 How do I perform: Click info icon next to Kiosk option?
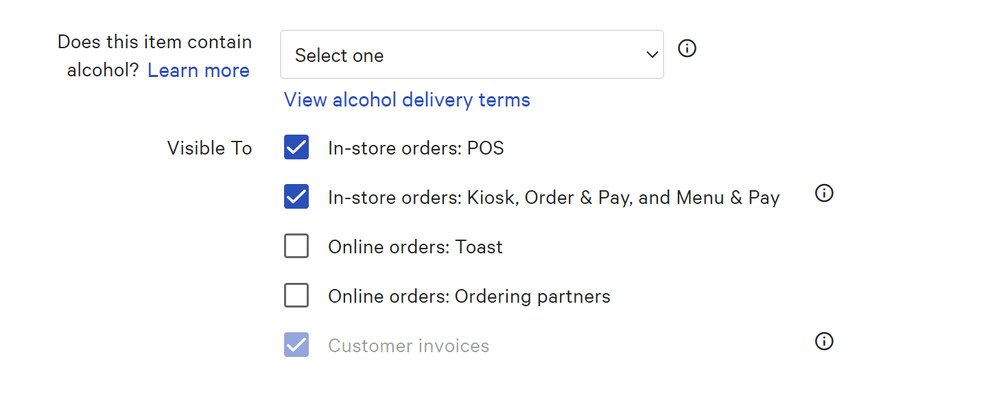click(x=824, y=194)
